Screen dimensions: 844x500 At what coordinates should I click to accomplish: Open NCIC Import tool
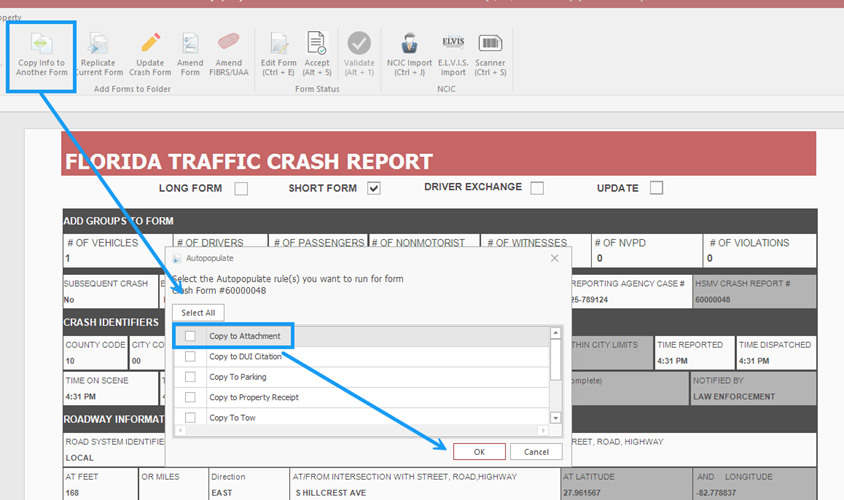pyautogui.click(x=409, y=43)
